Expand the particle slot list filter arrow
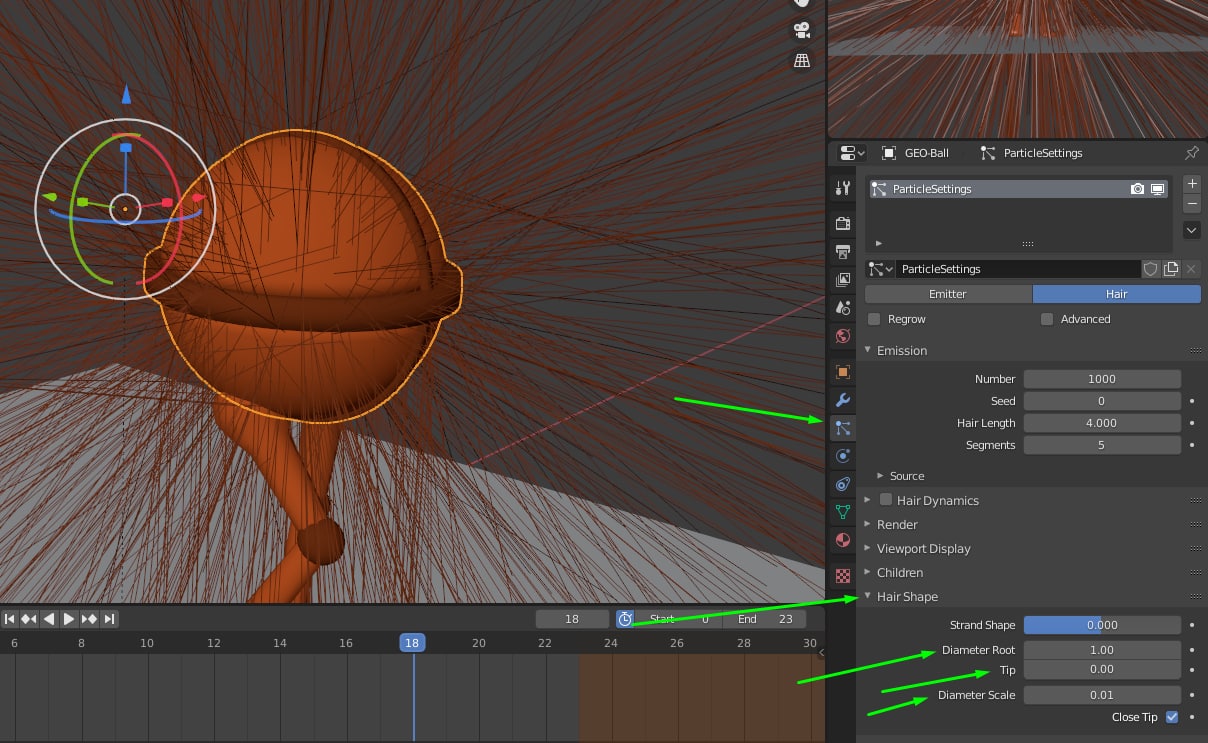This screenshot has width=1208, height=743. [x=879, y=243]
